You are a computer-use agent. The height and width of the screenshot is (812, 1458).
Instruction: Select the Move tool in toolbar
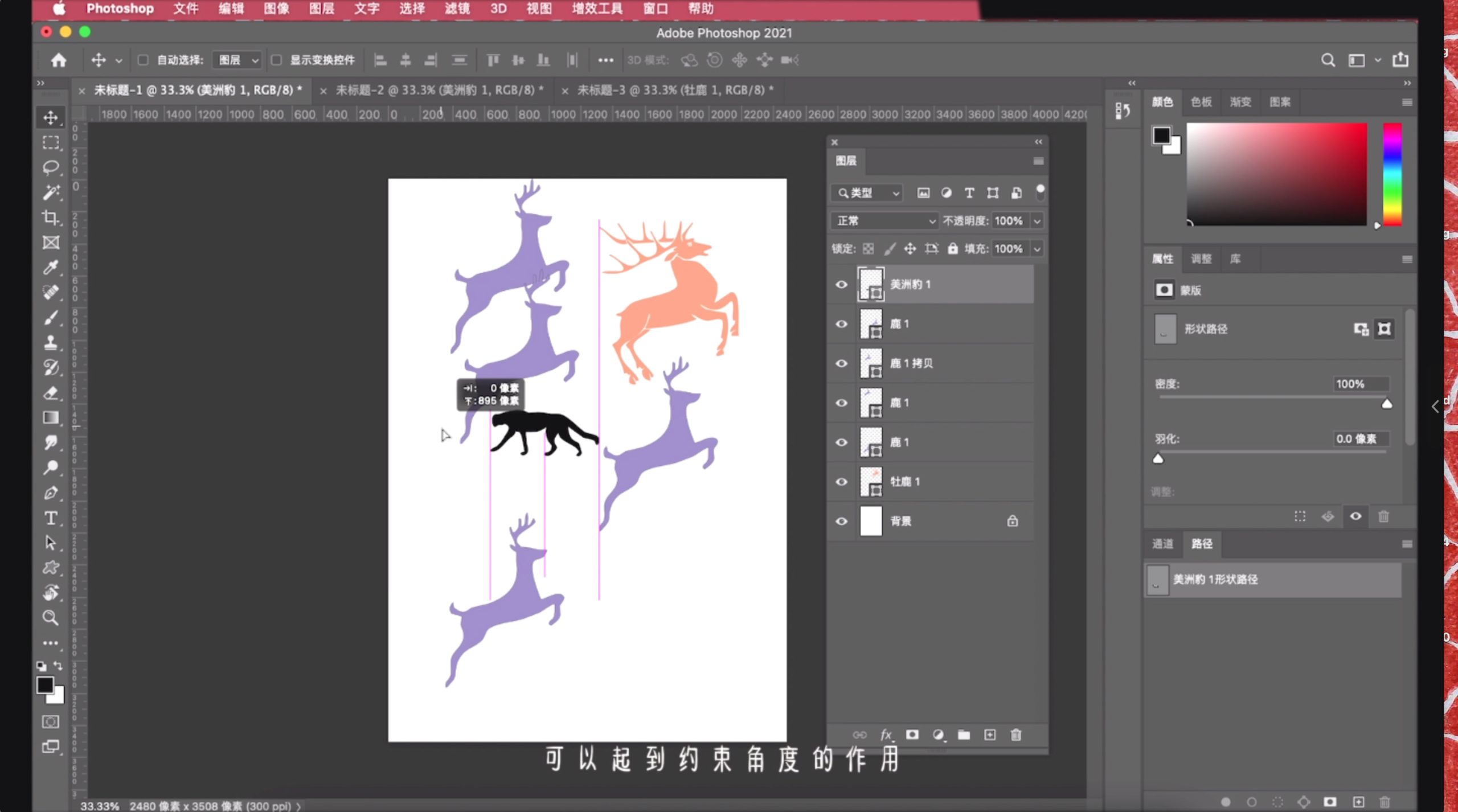point(51,117)
